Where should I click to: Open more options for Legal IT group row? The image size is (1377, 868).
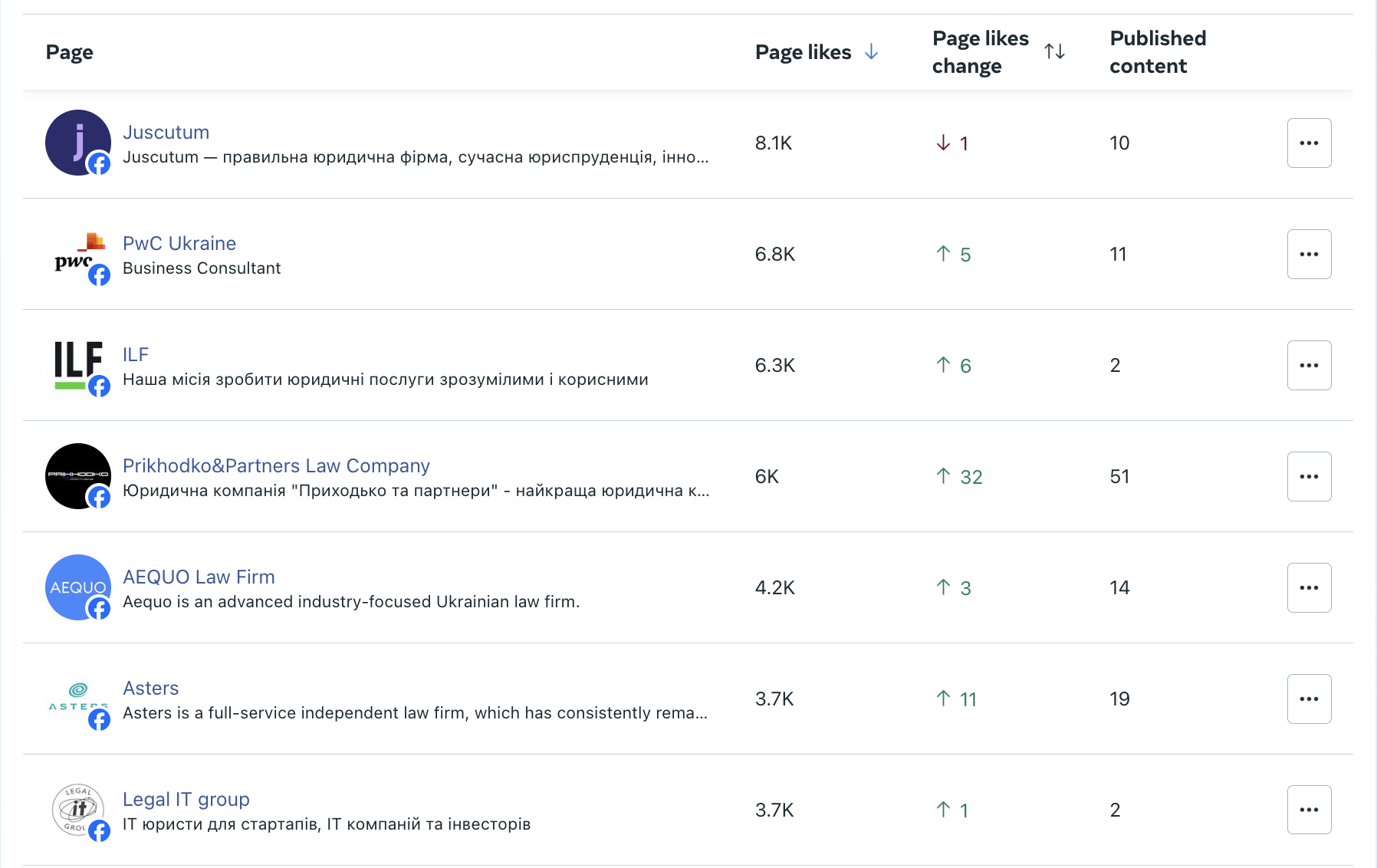[x=1309, y=810]
